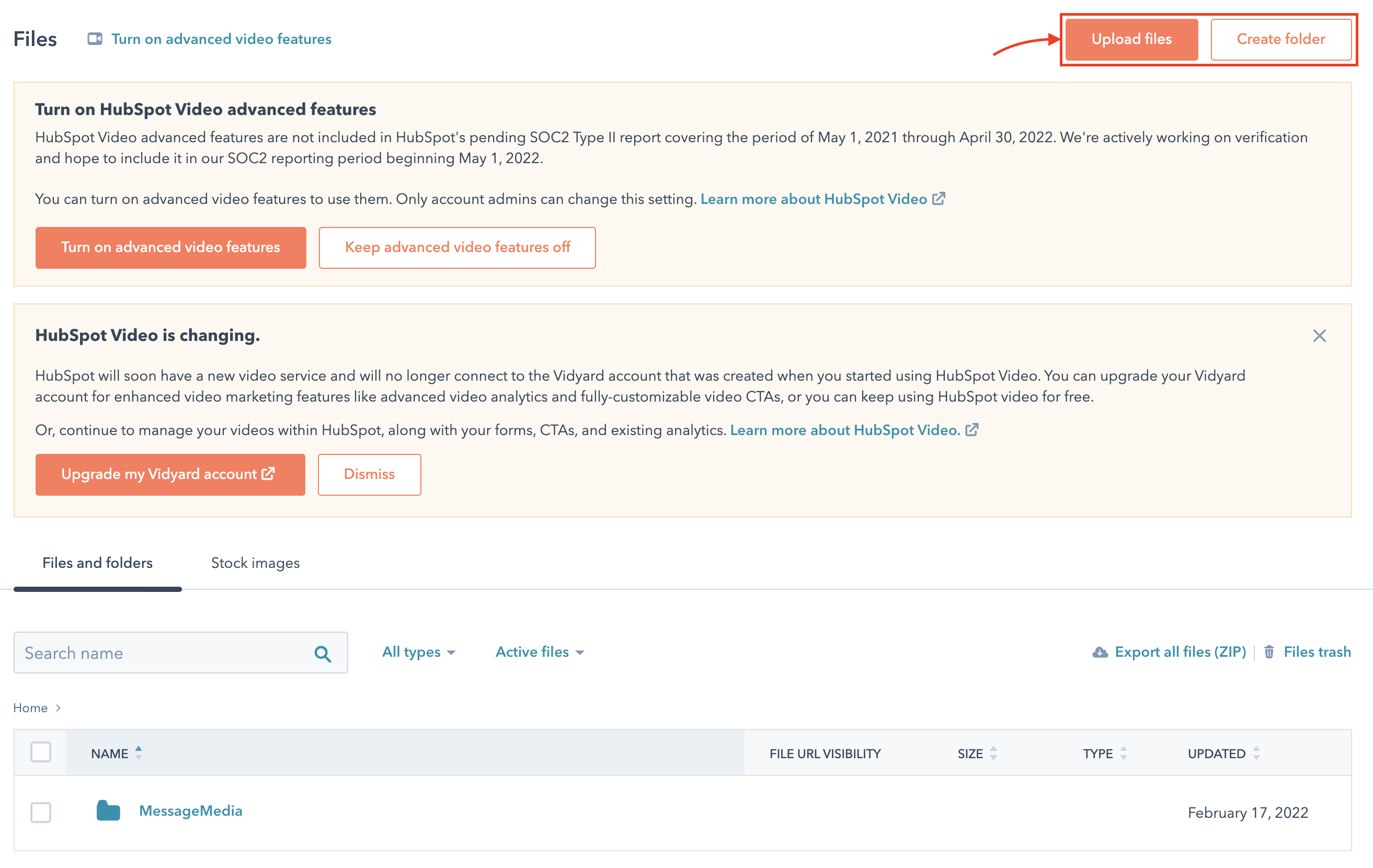Click the search magnifier icon
Viewport: 1373px width, 868px height.
click(323, 653)
